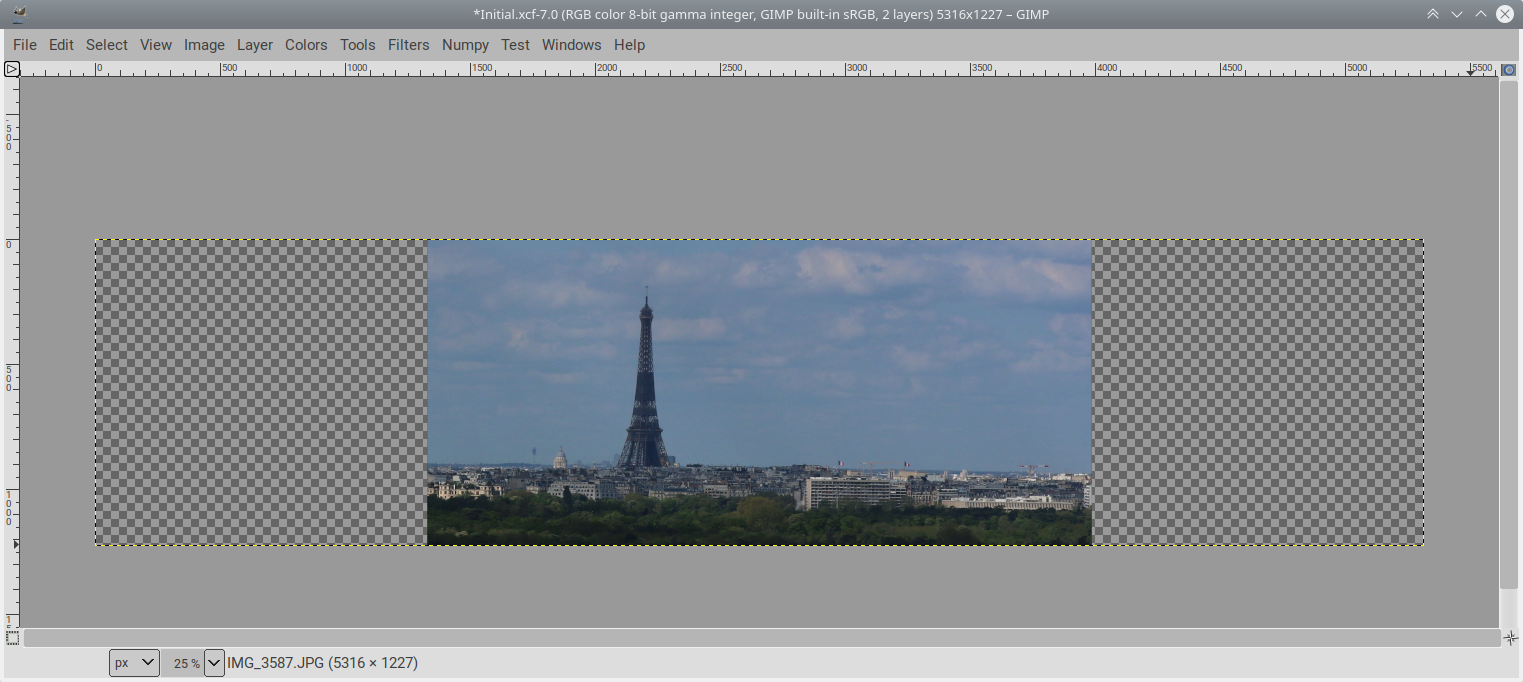
Task: Open the navigation preview crosshair icon
Action: tap(1510, 637)
